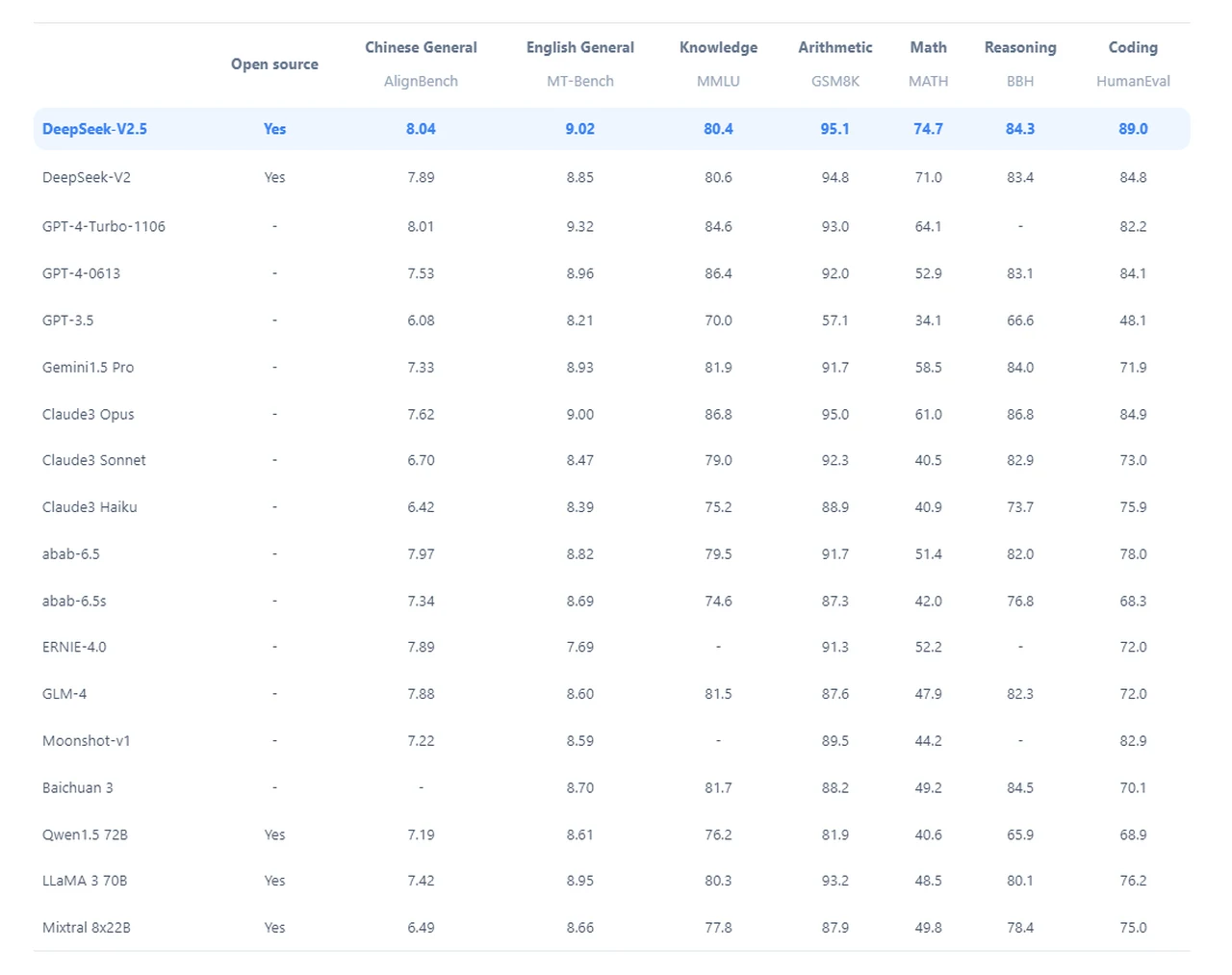Click the BBH subheader label

[x=1020, y=82]
